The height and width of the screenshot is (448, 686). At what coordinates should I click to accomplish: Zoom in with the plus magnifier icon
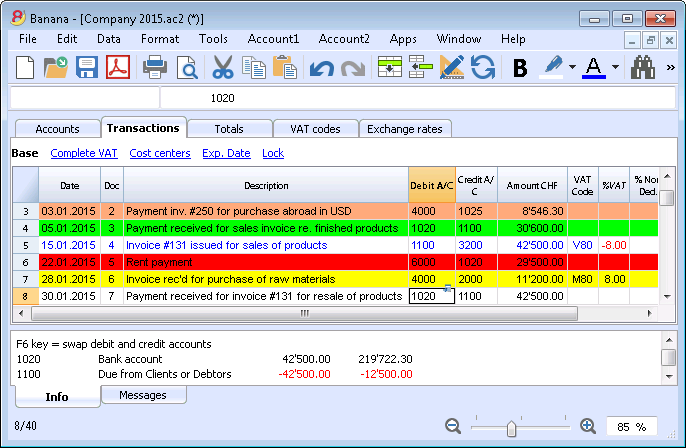(588, 426)
